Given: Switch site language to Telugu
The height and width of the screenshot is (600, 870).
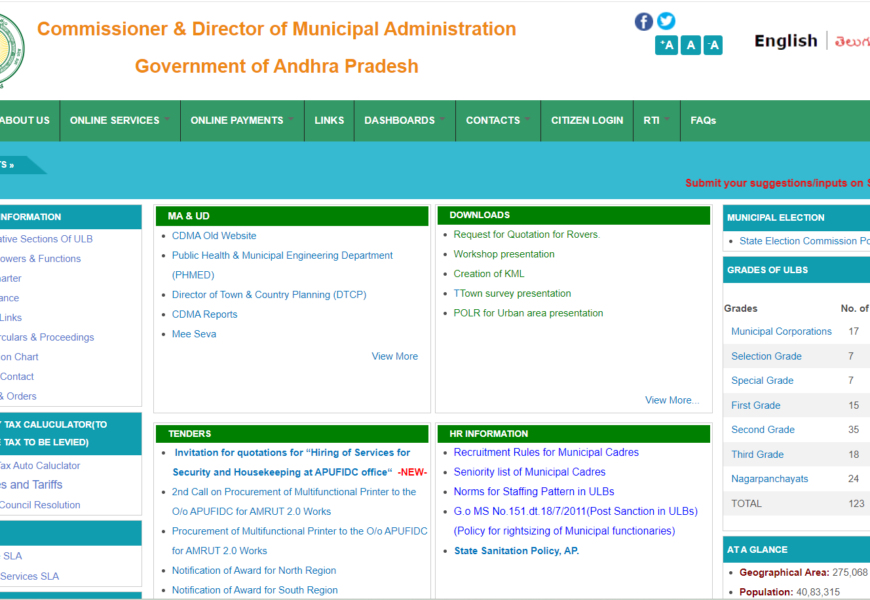Looking at the screenshot, I should tap(850, 41).
